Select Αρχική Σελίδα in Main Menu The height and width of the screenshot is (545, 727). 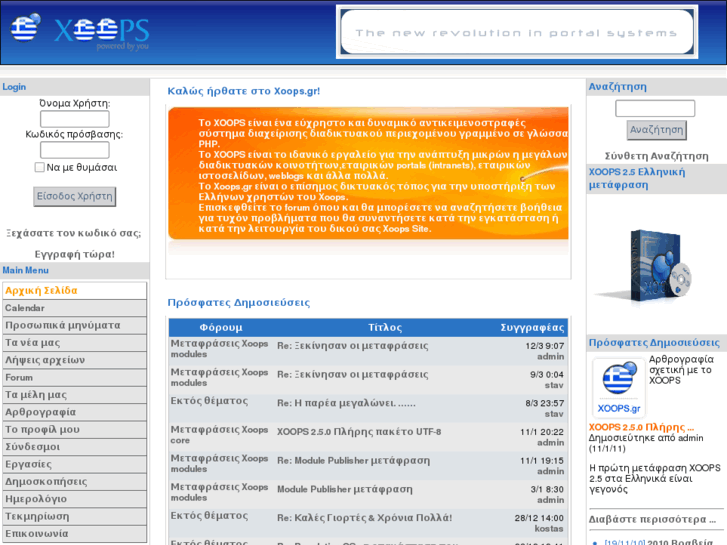pyautogui.click(x=74, y=290)
